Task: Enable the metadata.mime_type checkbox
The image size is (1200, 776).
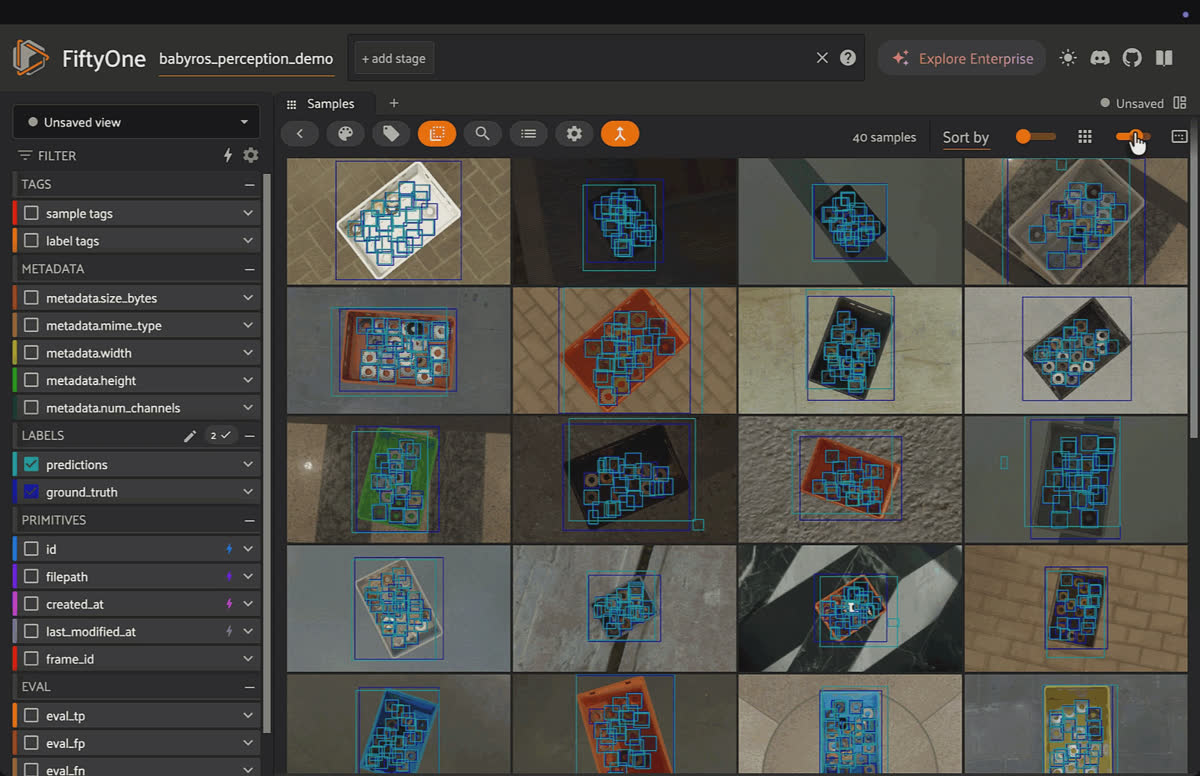Action: 31,326
